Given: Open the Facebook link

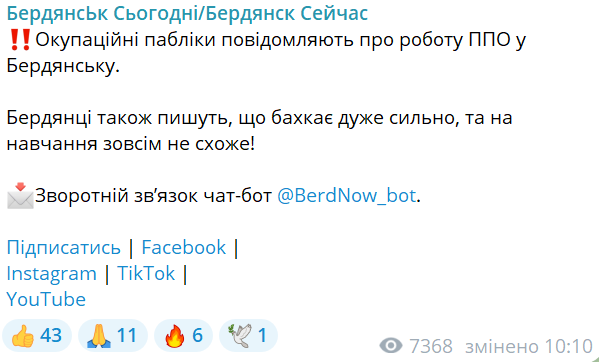Looking at the screenshot, I should tap(184, 247).
